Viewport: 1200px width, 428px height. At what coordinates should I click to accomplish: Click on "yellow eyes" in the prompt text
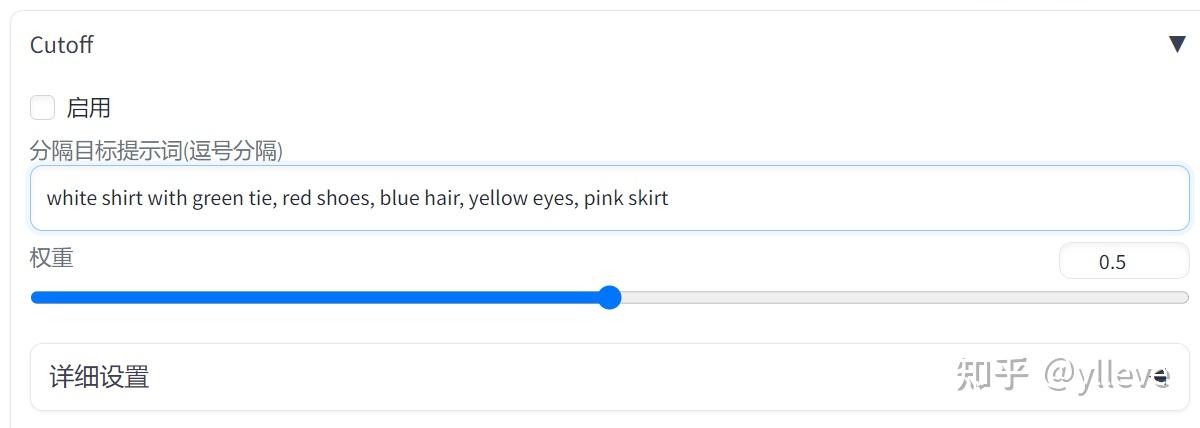[521, 198]
